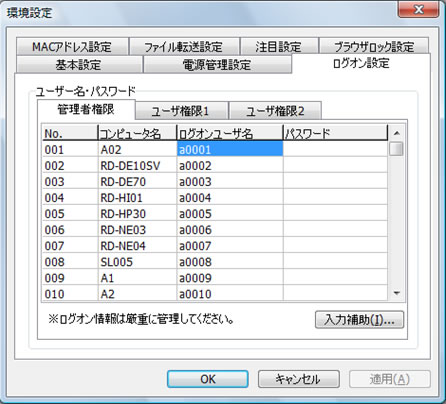This screenshot has height=404, width=446.
Task: Switch to the MACアドレス設定 tab
Action: 72,46
